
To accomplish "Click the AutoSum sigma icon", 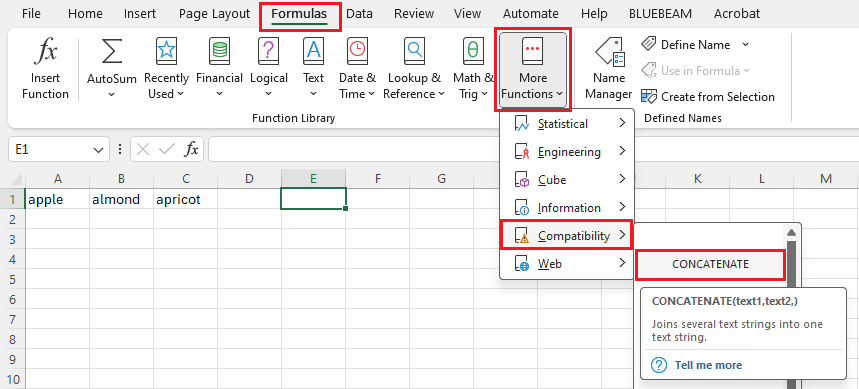I will point(112,52).
